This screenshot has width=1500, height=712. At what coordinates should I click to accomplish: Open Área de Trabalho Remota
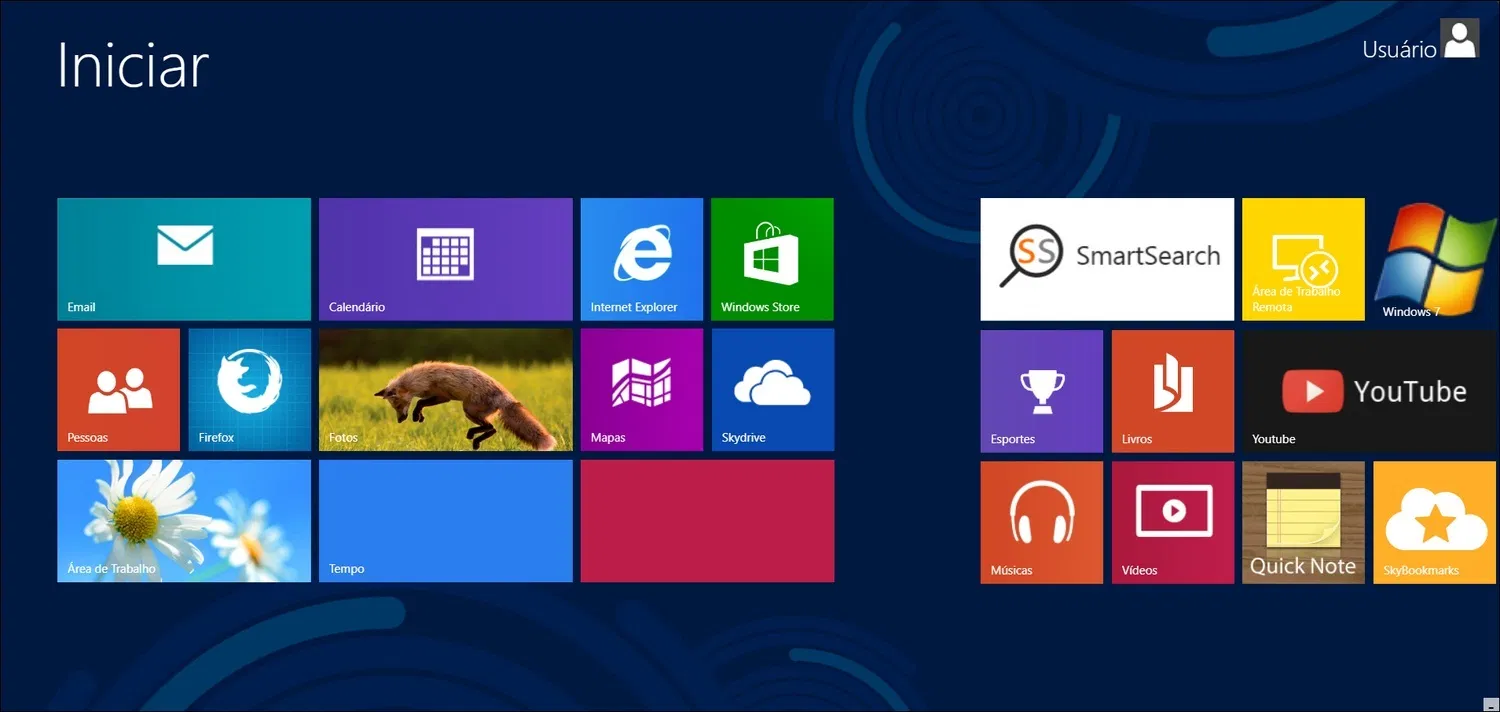click(1302, 258)
